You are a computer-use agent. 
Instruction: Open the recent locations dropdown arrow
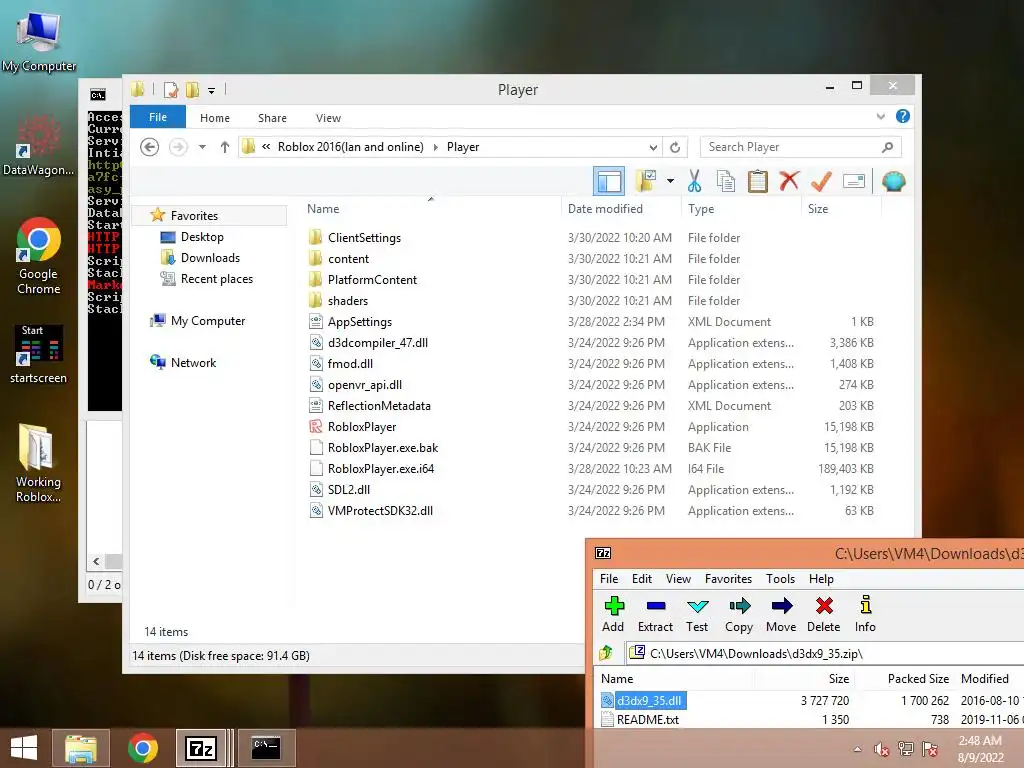(202, 147)
